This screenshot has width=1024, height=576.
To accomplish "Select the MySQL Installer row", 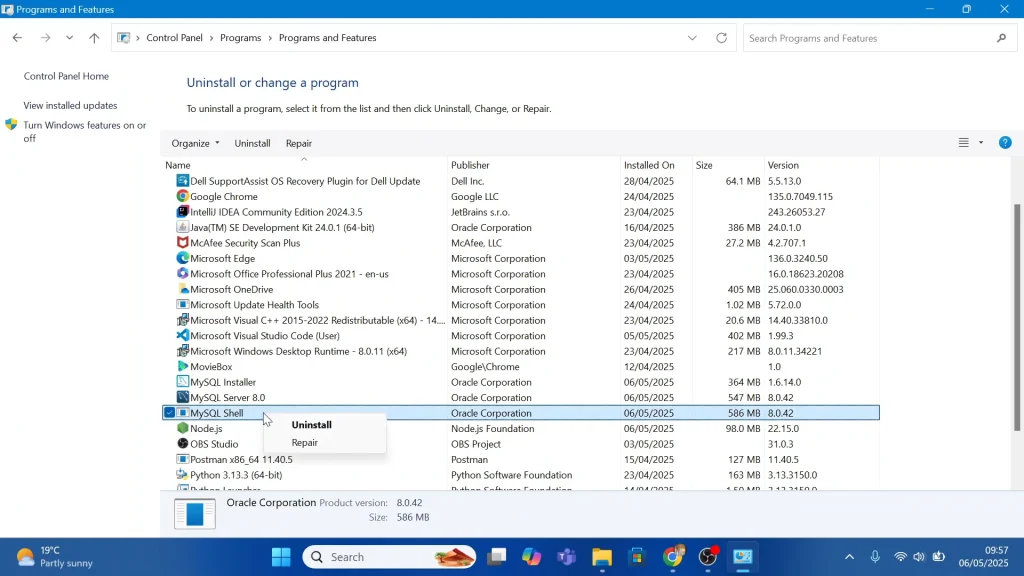I will click(520, 382).
